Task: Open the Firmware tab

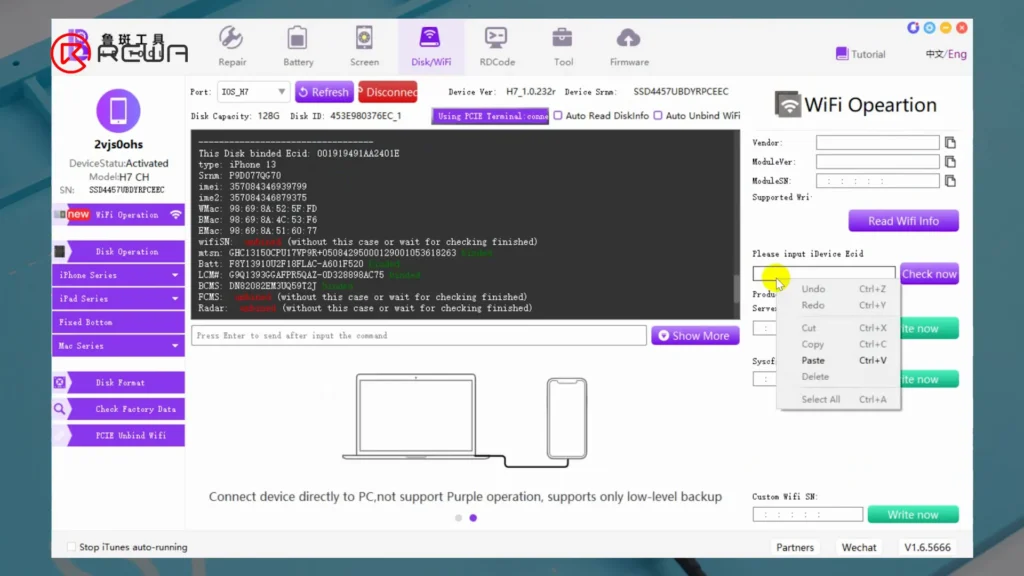Action: (629, 46)
